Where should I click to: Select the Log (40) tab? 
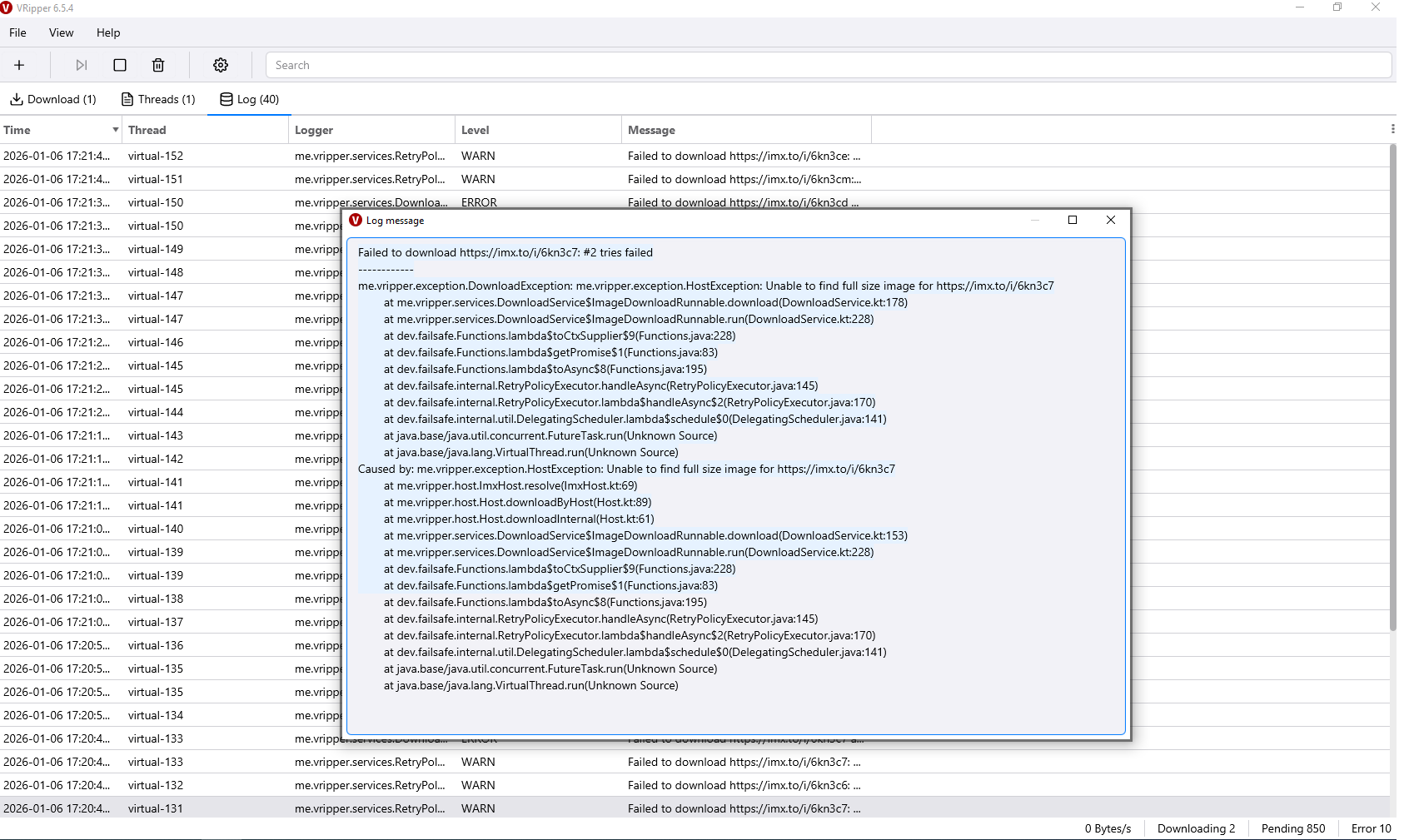(x=249, y=99)
